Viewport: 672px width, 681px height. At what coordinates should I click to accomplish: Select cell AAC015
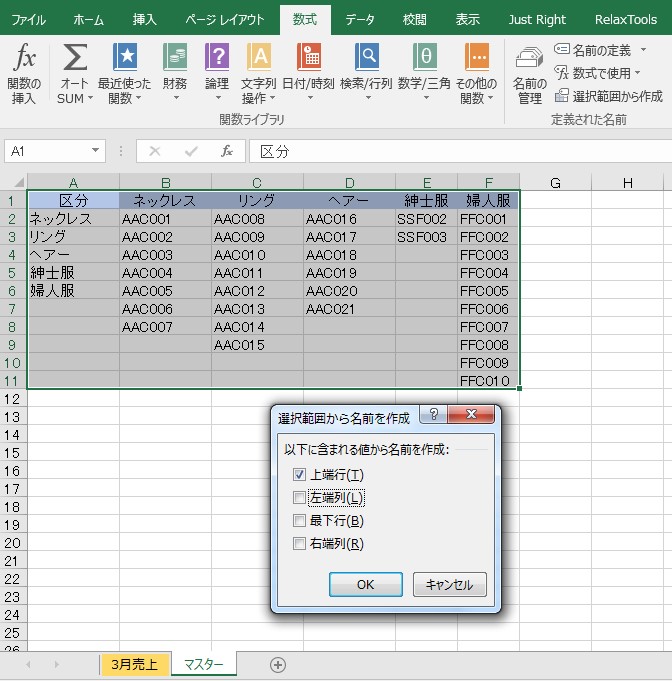click(x=257, y=344)
